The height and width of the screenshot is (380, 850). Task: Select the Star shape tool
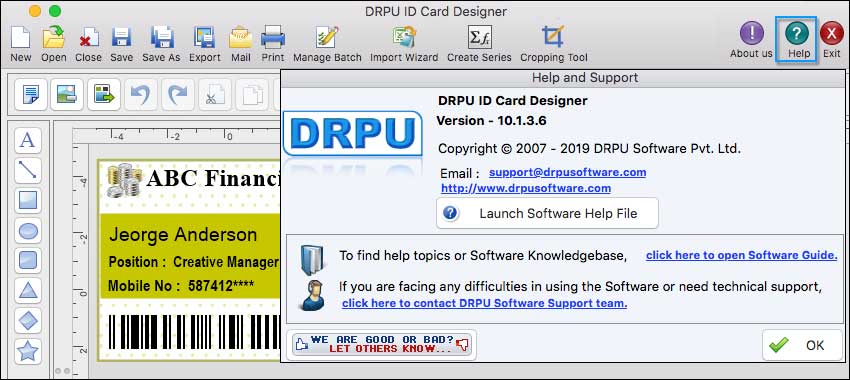(x=28, y=352)
